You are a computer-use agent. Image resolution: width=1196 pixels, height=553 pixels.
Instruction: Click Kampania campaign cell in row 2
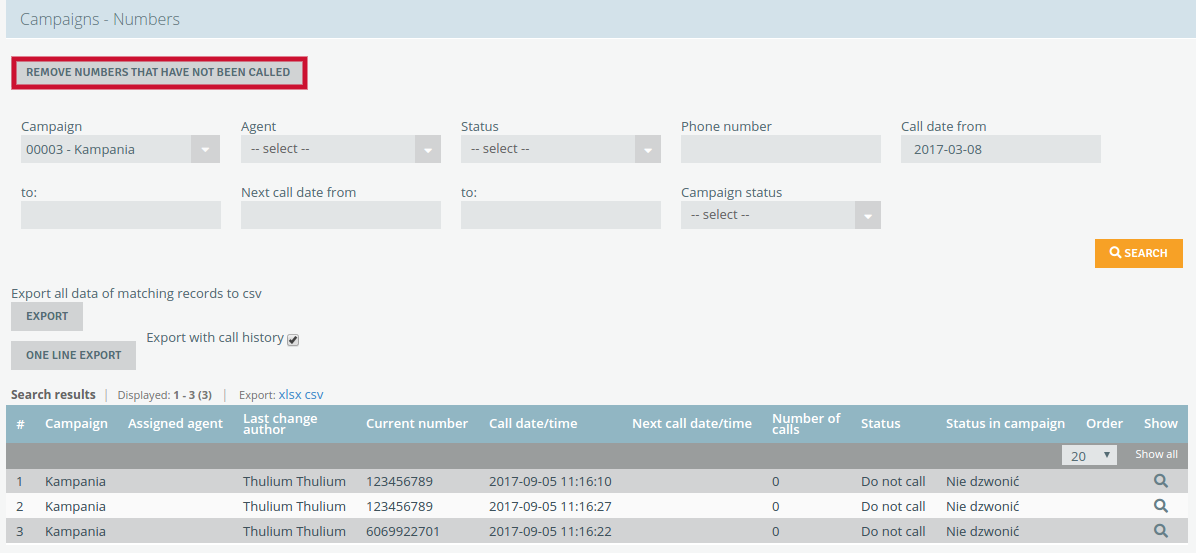[x=75, y=506]
